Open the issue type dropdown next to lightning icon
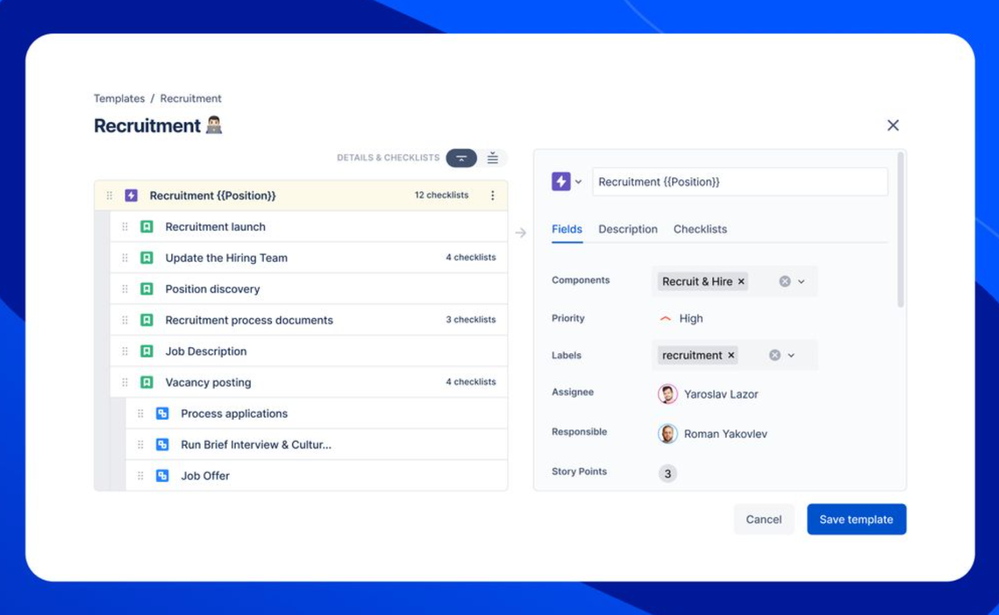 pyautogui.click(x=578, y=182)
